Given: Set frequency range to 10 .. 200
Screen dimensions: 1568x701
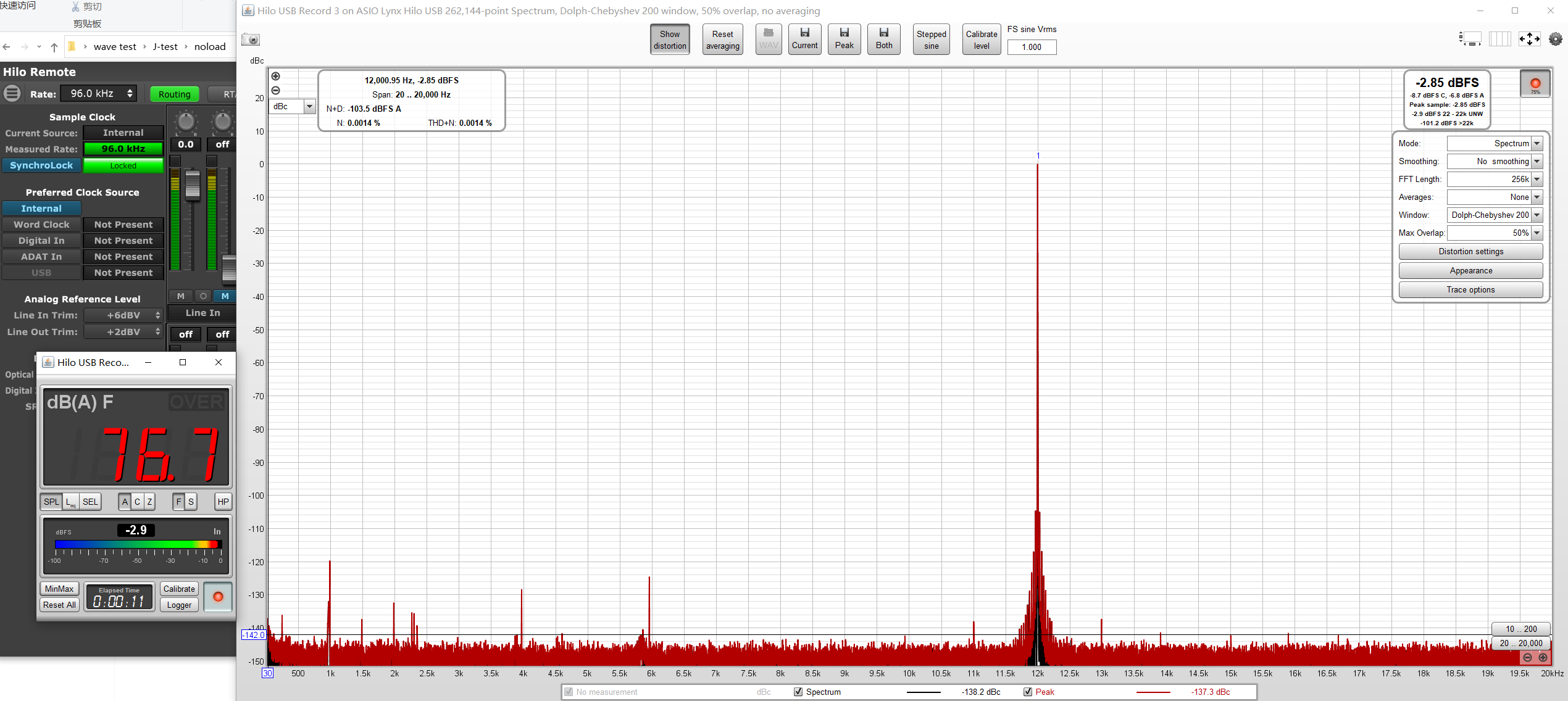Looking at the screenshot, I should coord(1521,629).
